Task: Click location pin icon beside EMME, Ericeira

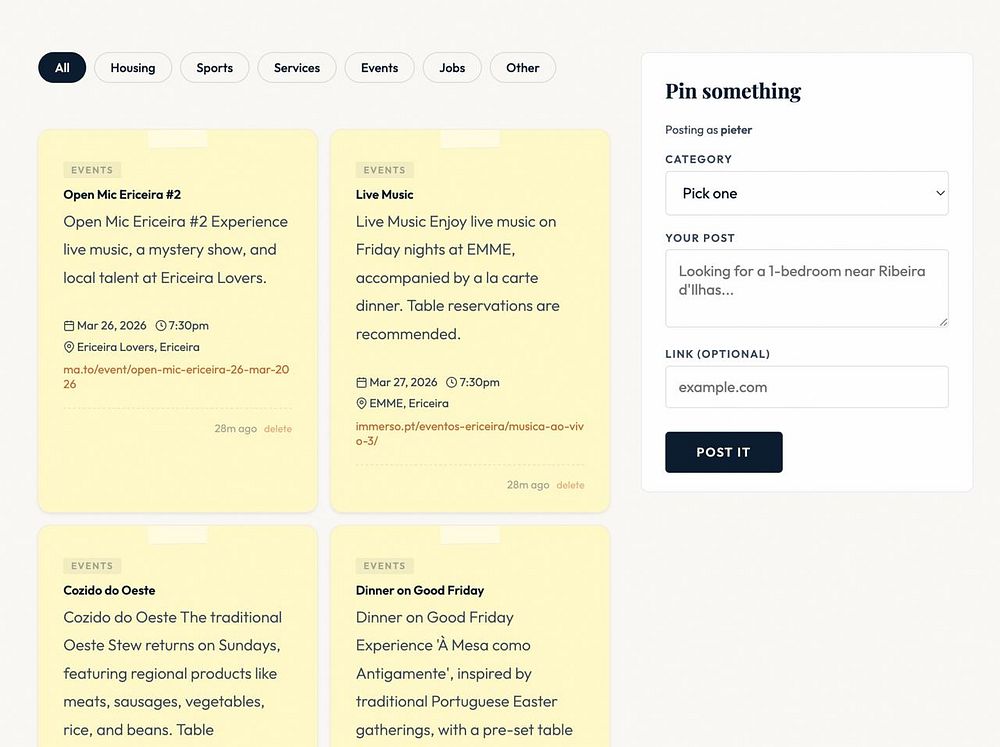Action: (x=362, y=404)
